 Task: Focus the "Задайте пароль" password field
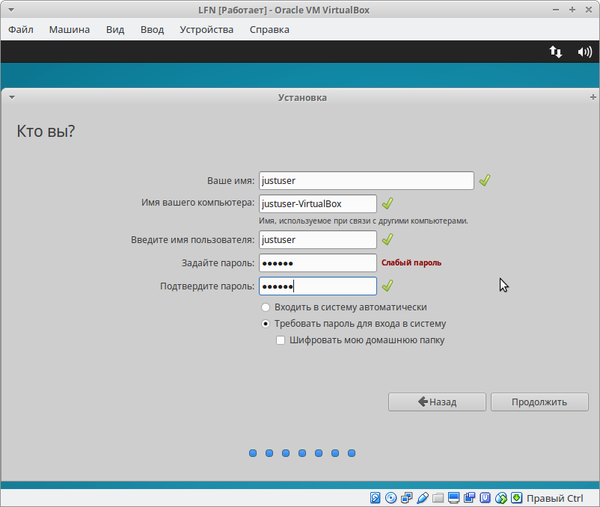point(317,263)
